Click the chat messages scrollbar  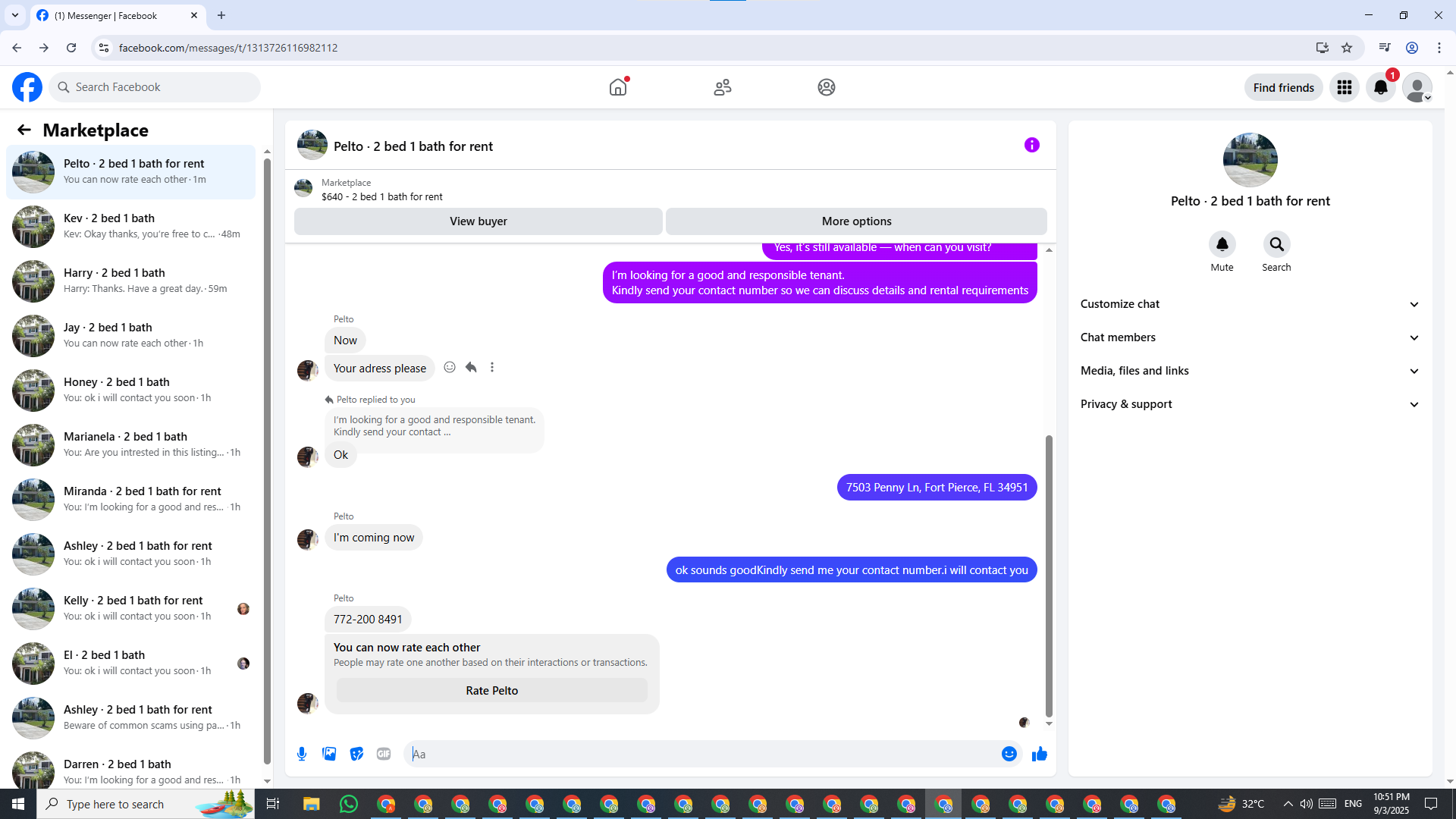pyautogui.click(x=1049, y=576)
